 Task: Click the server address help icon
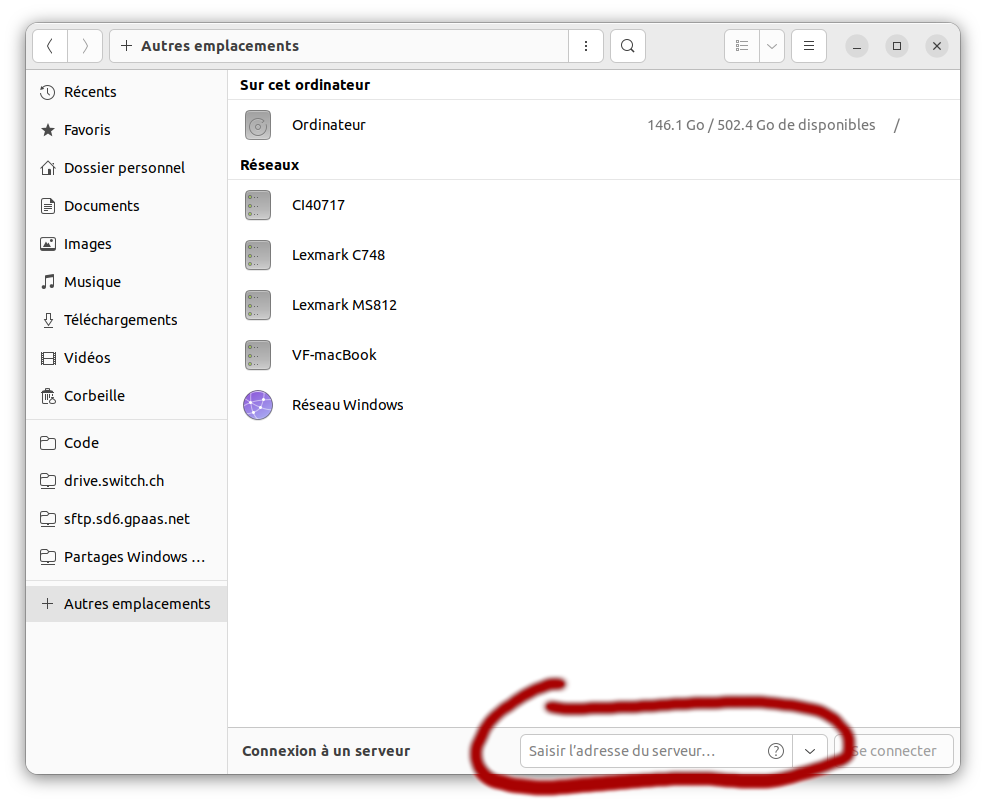pos(775,751)
